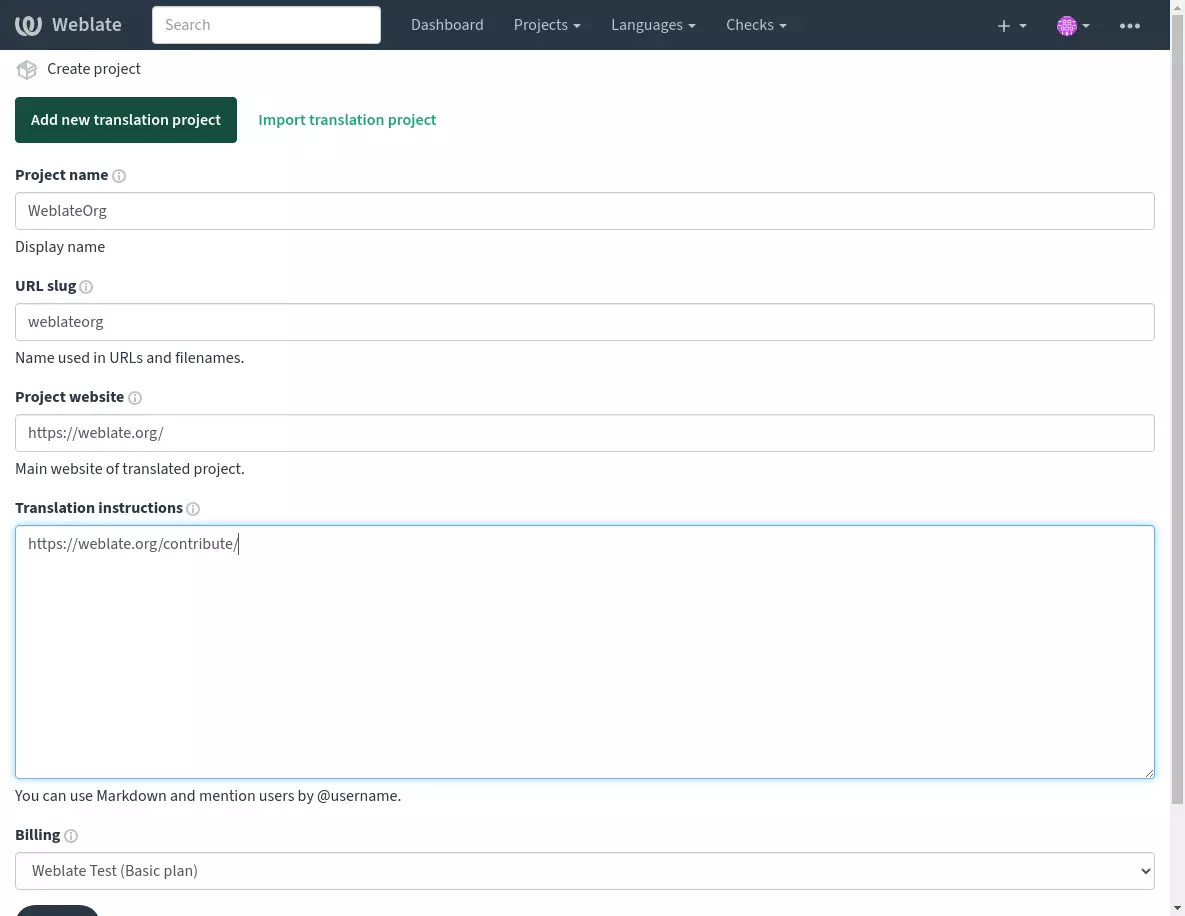Expand the Projects dropdown menu
This screenshot has height=916, width=1185.
547,25
